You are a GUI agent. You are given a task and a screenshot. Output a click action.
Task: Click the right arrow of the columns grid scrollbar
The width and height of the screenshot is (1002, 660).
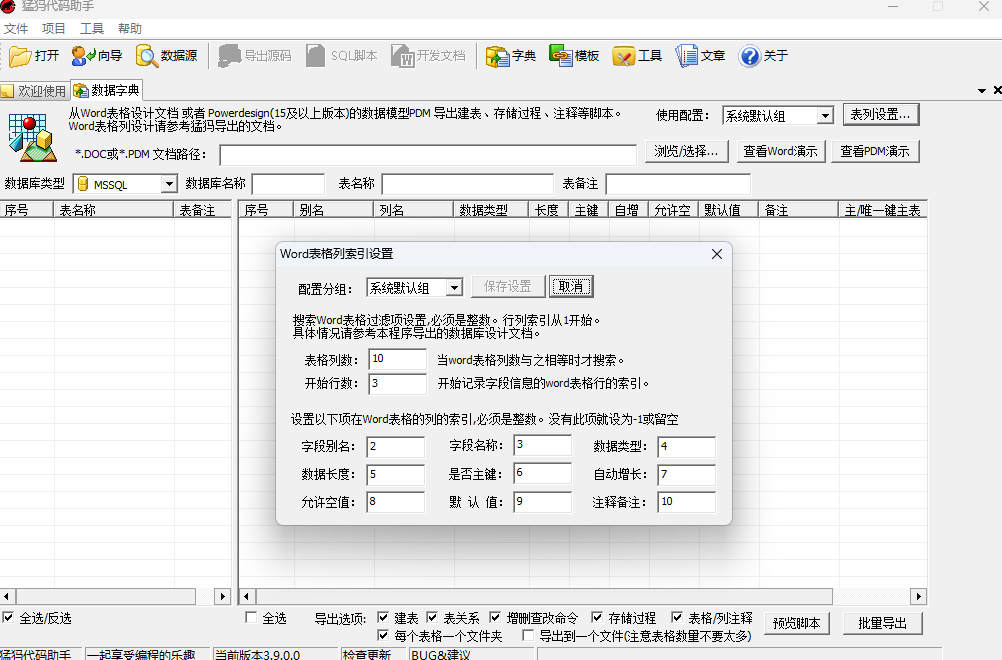[918, 596]
